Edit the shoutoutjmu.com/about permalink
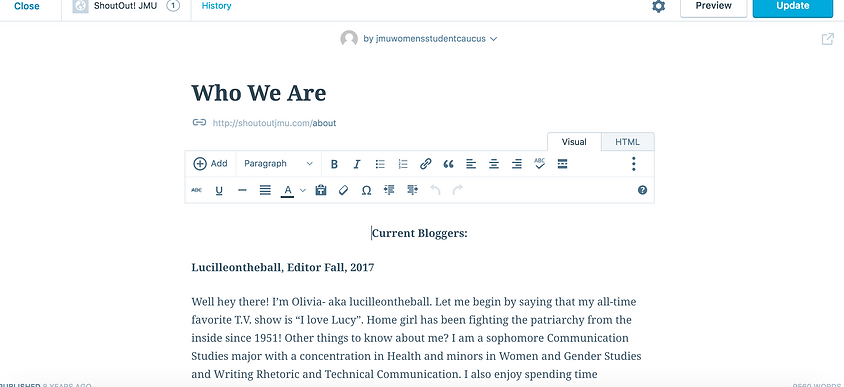The height and width of the screenshot is (387, 844). pyautogui.click(x=275, y=123)
